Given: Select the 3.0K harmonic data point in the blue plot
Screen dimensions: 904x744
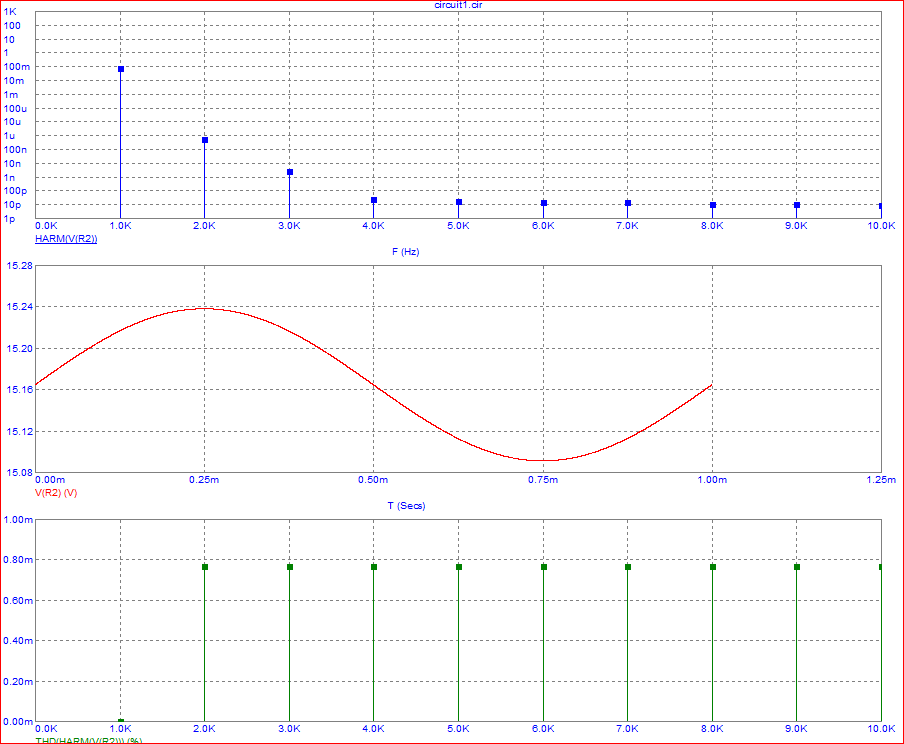Looking at the screenshot, I should 290,172.
